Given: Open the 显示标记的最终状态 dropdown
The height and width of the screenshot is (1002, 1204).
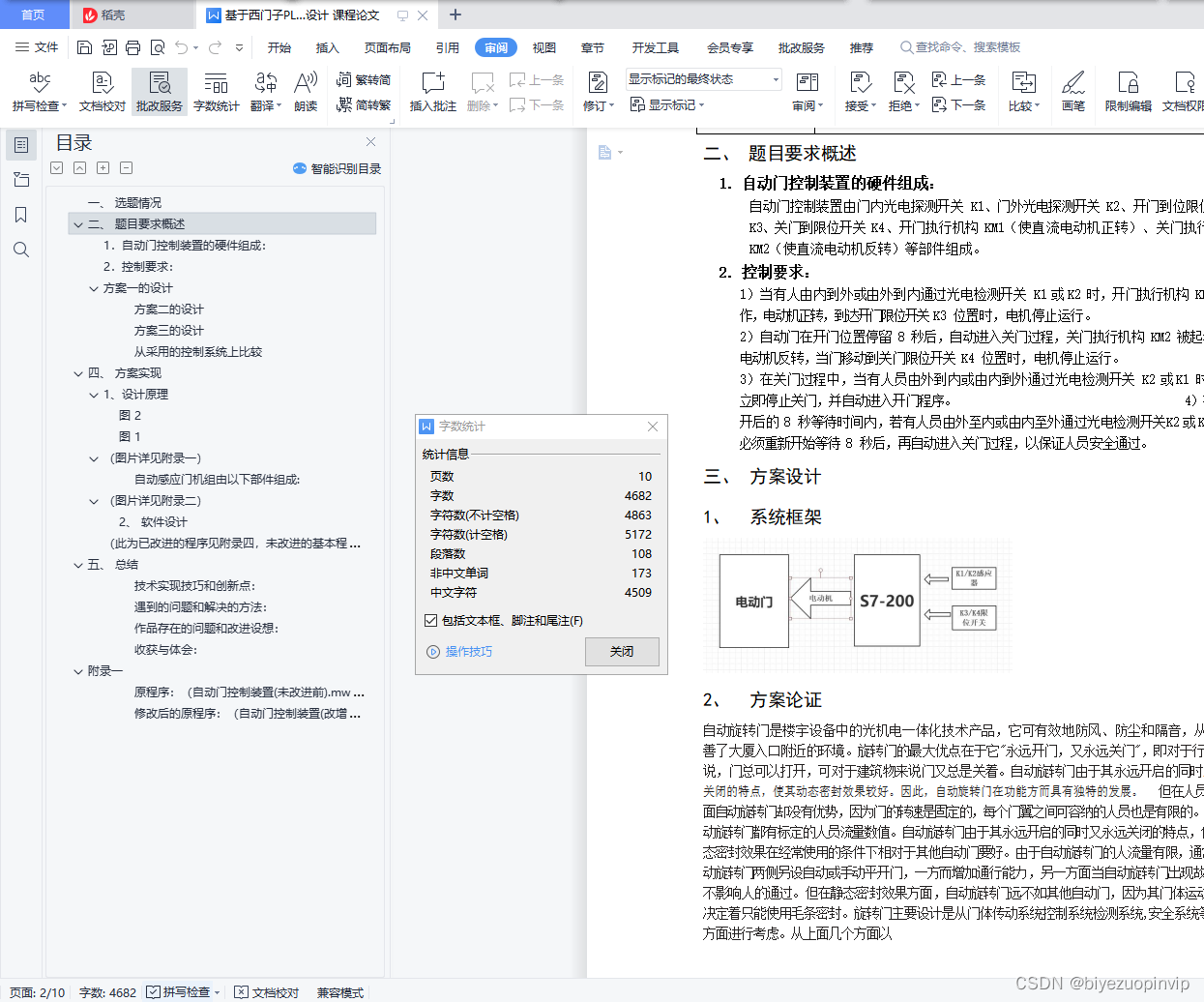Looking at the screenshot, I should point(773,79).
